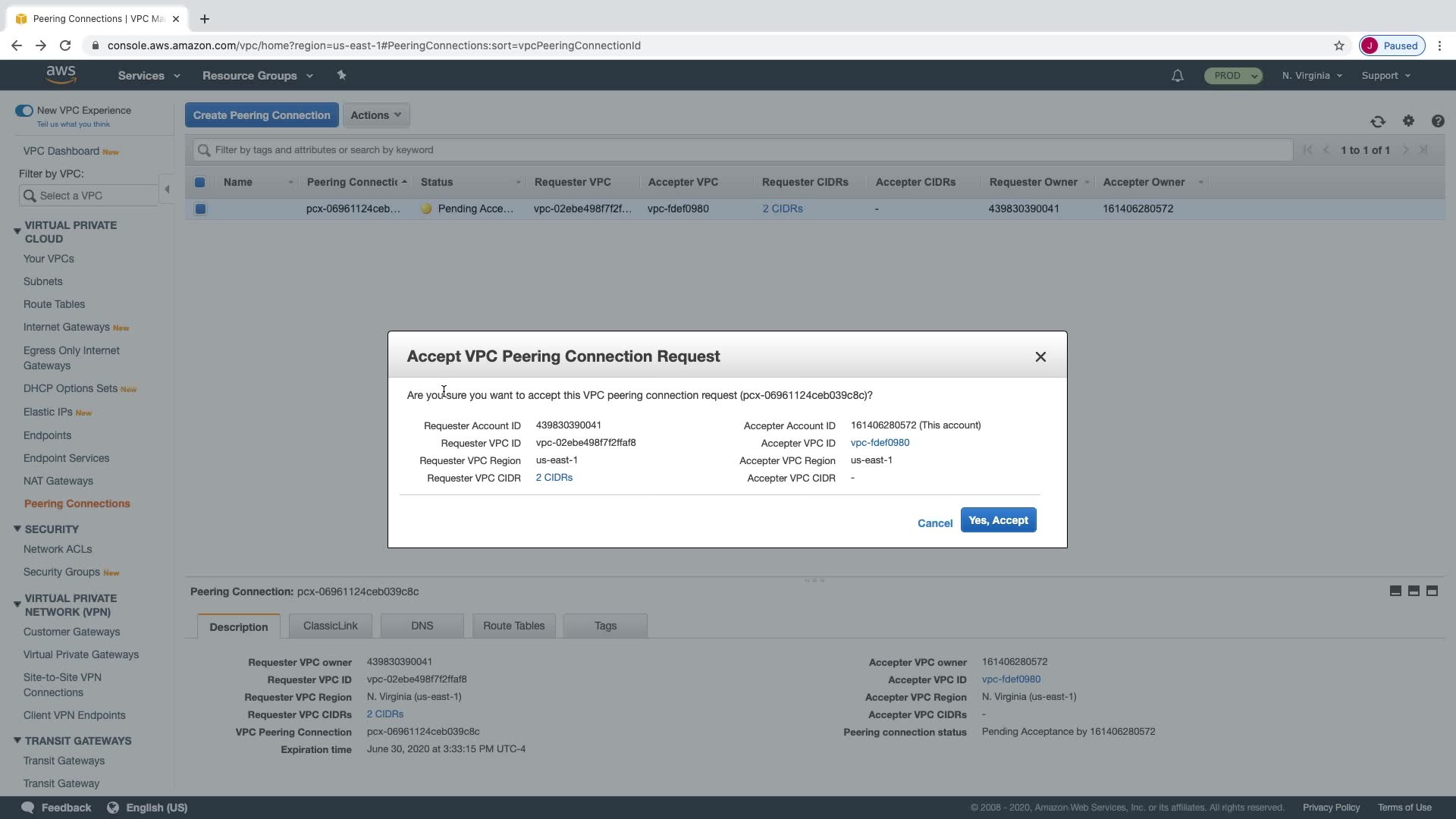Bookmark this page with star icon
The width and height of the screenshot is (1456, 819).
pyautogui.click(x=1339, y=45)
